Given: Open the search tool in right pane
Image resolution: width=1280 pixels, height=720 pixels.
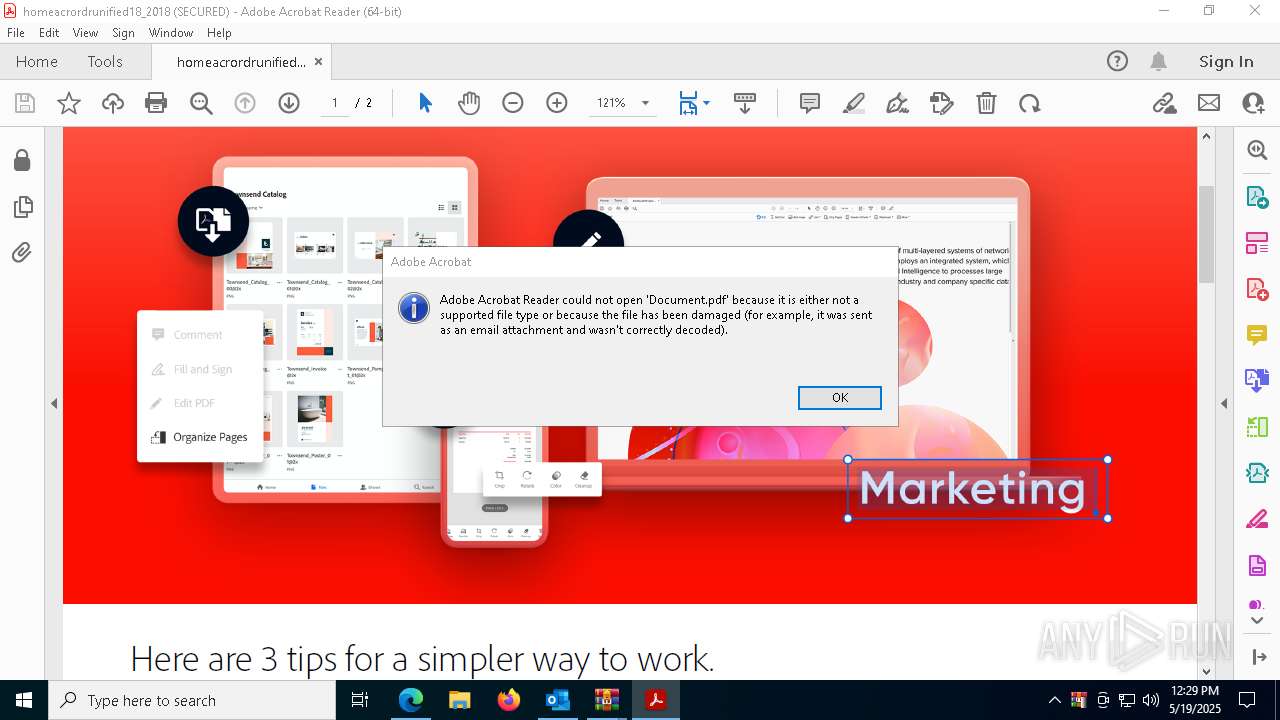Looking at the screenshot, I should (1257, 150).
